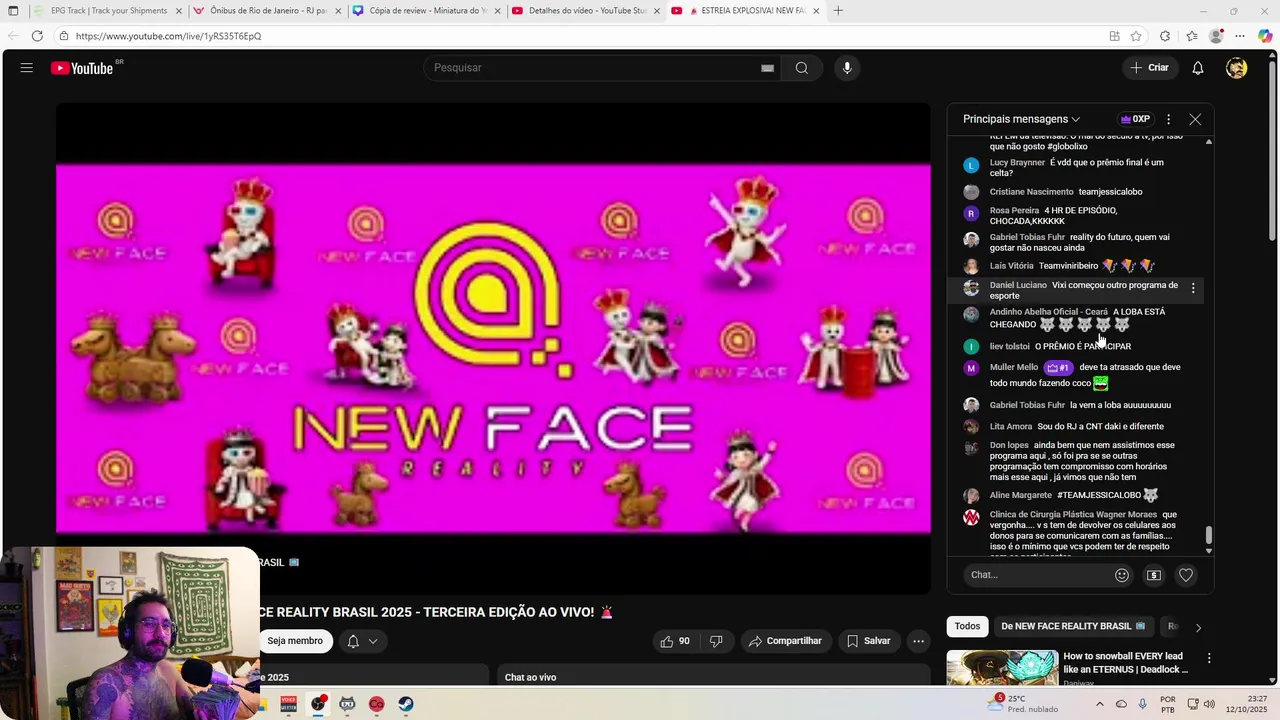Show hidden system tray icons chevron
Image resolution: width=1280 pixels, height=720 pixels.
(1100, 704)
